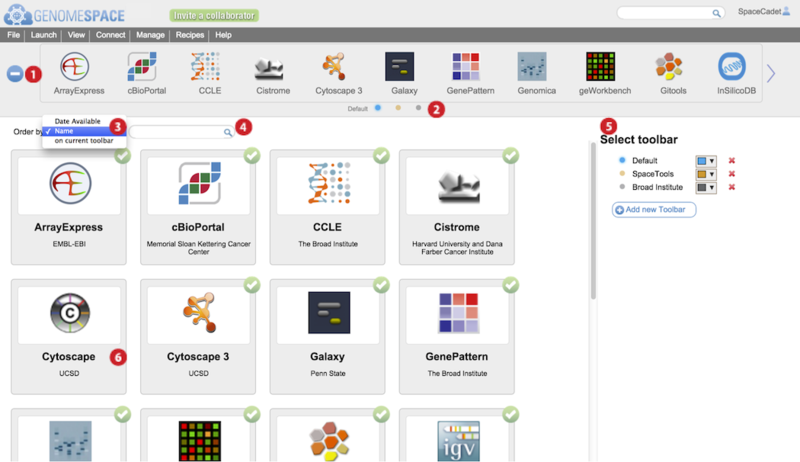Screen dimensions: 800x462
Task: Toggle the checkmark on cBioPortal card
Action: [x=252, y=156]
